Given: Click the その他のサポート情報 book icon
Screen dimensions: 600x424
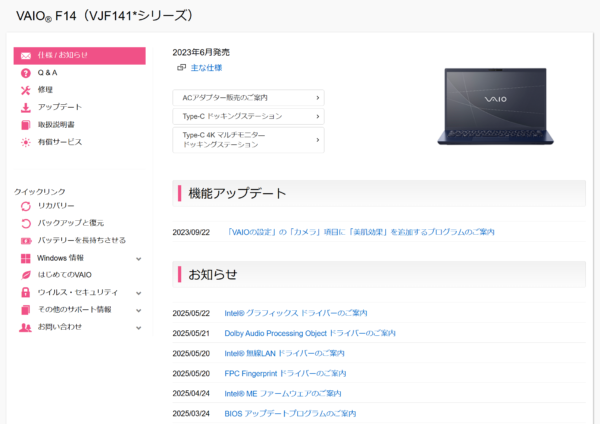Looking at the screenshot, I should (x=26, y=310).
